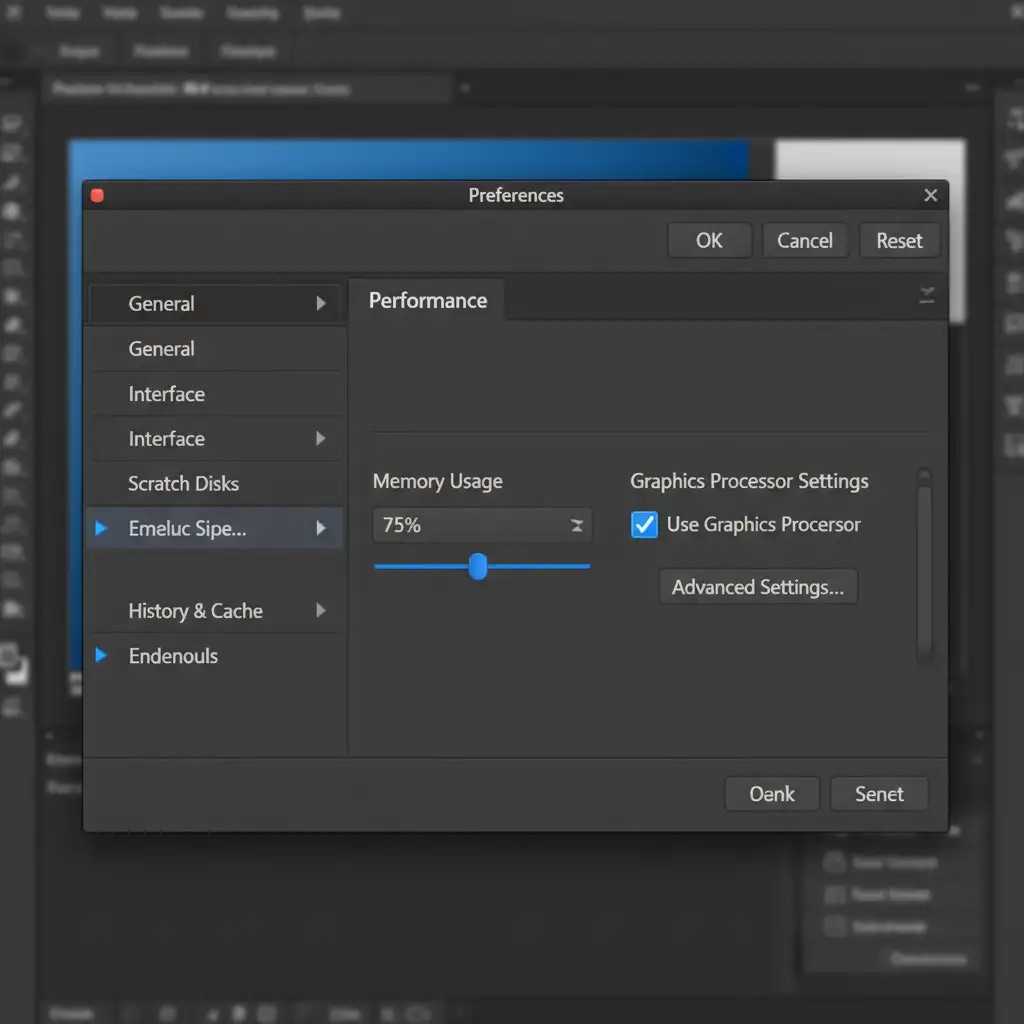This screenshot has height=1024, width=1024.
Task: Click the foreground/background color swatch in the toolbar
Action: pos(14,664)
